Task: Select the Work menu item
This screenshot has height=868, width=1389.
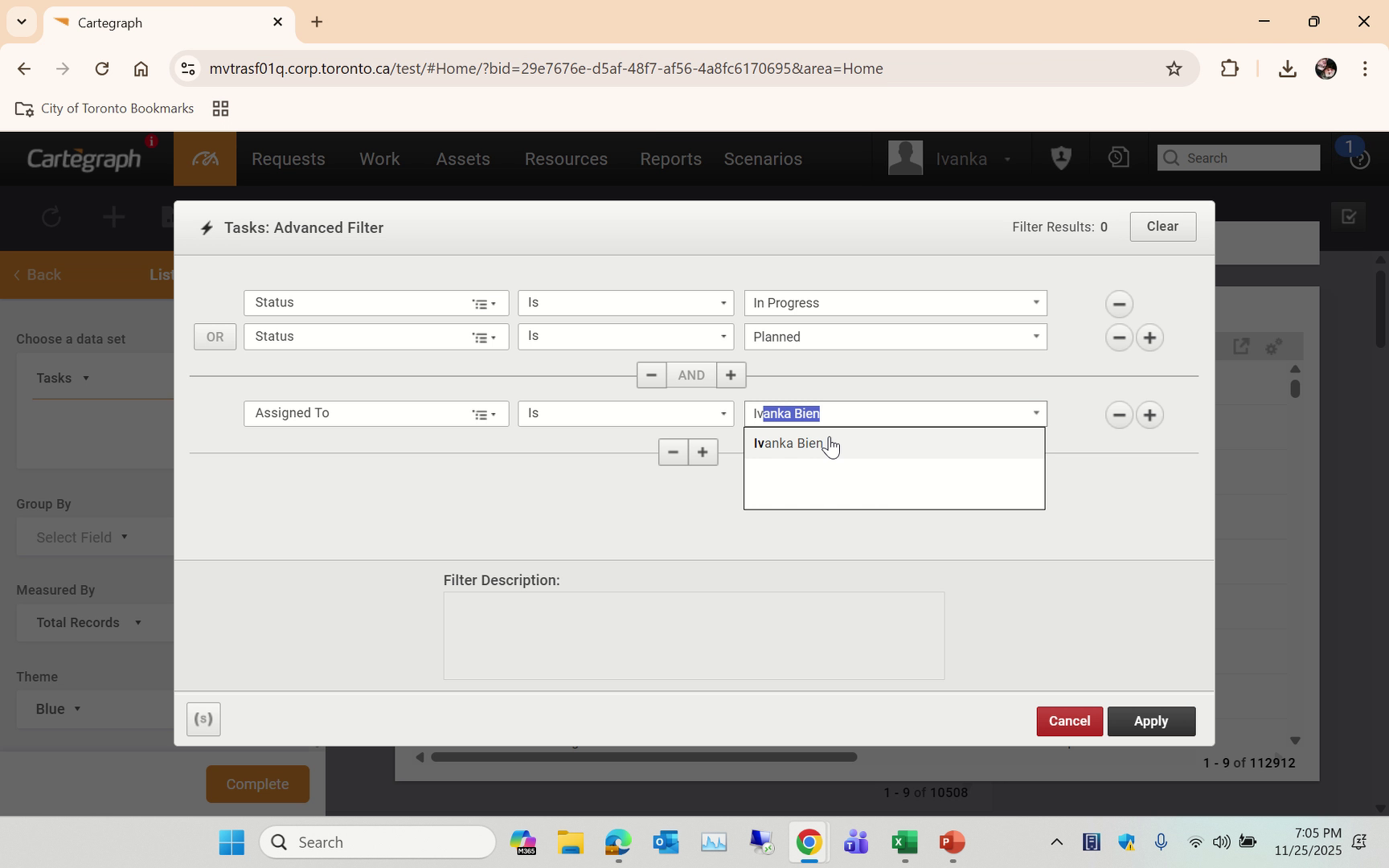Action: pos(379,158)
